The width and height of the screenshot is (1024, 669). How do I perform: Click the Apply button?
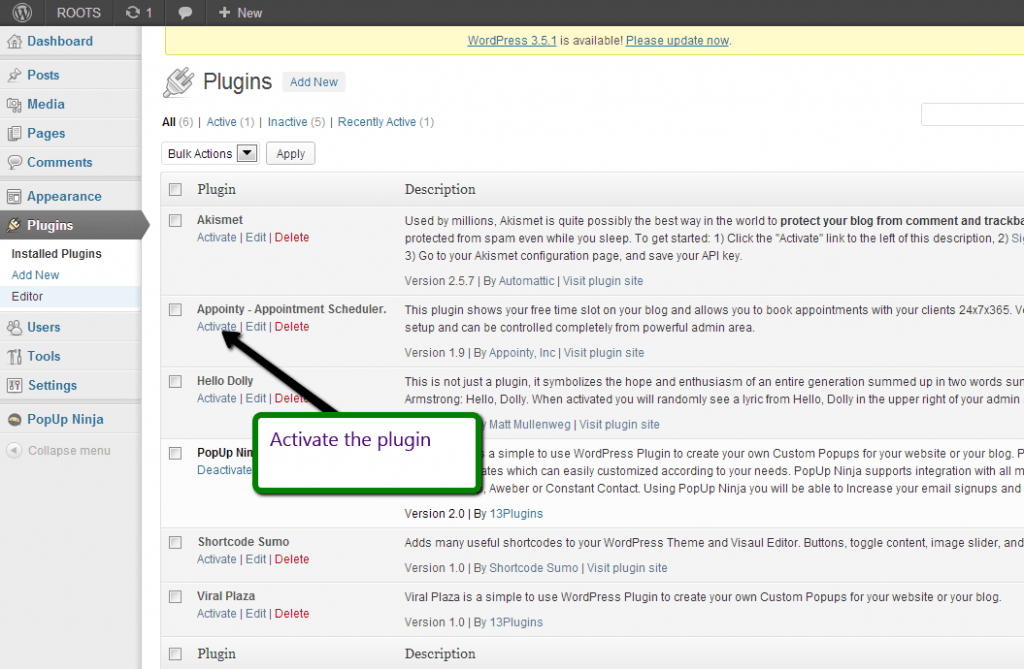click(x=291, y=154)
